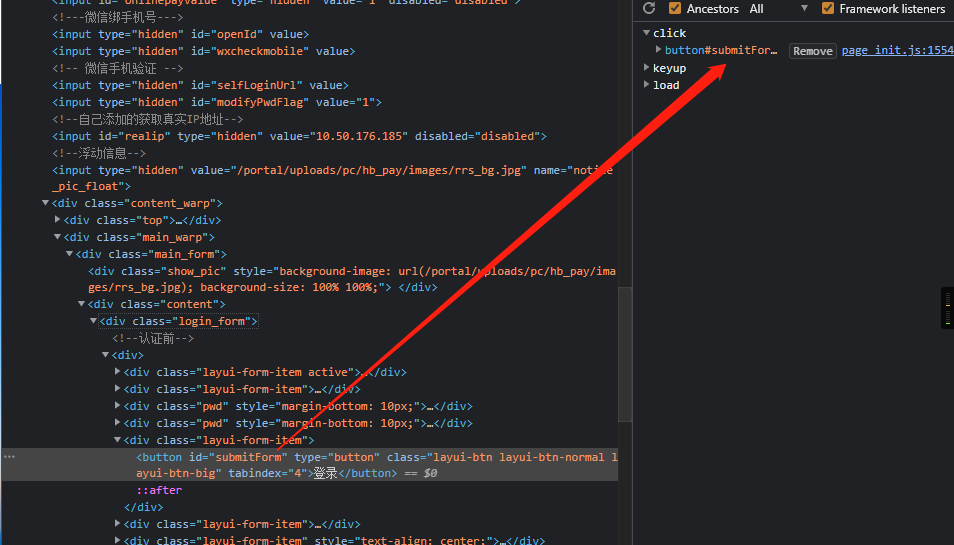
Task: Select the 微信绑手机号 comment line
Action: [x=118, y=17]
